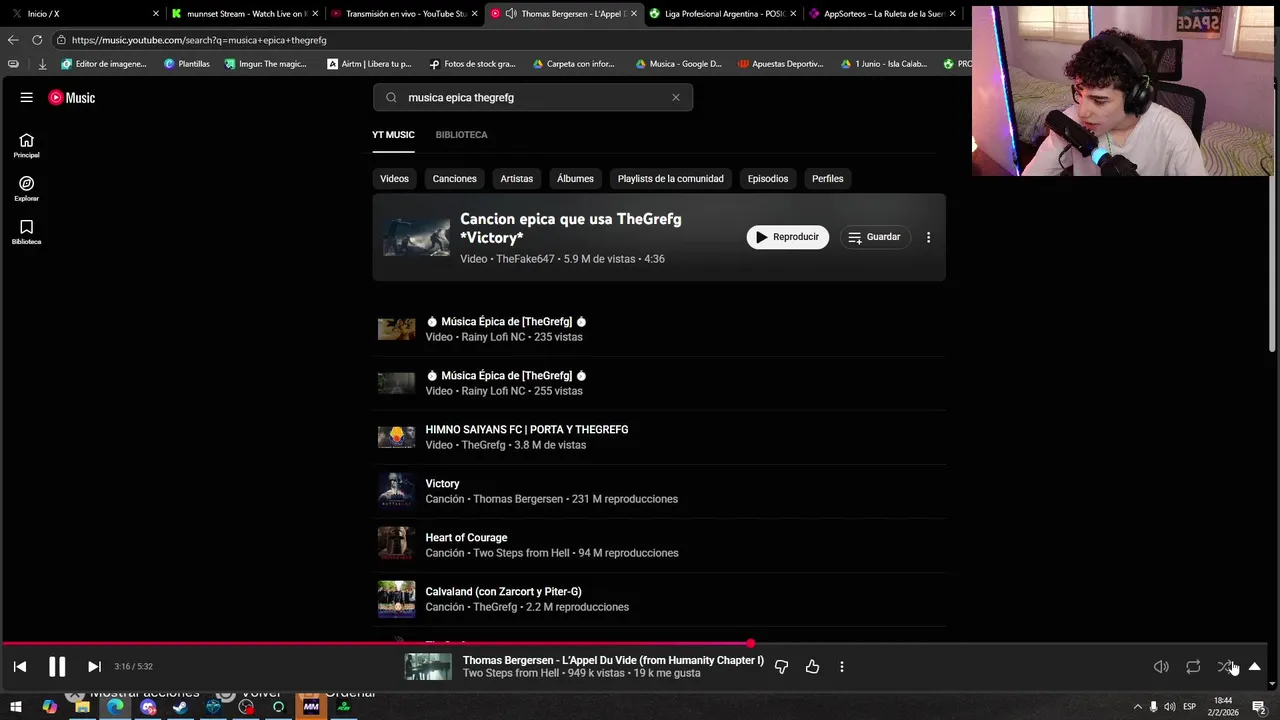Switch to the YT MUSIC tab
This screenshot has width=1280, height=720.
[x=393, y=134]
